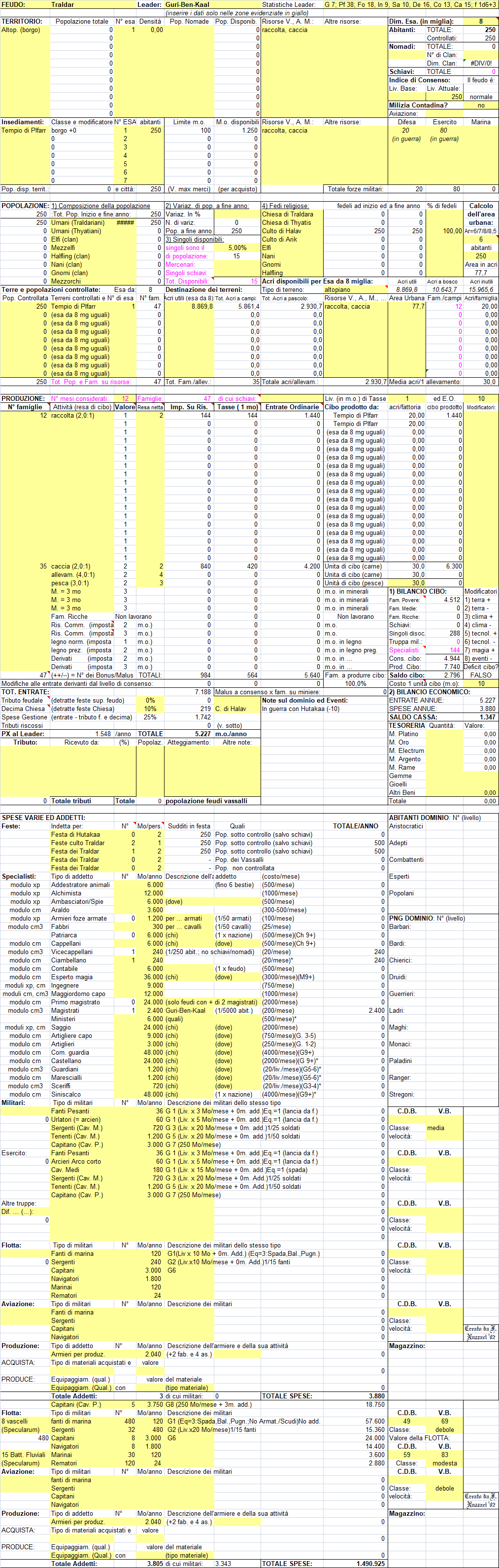
Task: Select the 'Fam. Ricche' row label
Action: (69, 617)
